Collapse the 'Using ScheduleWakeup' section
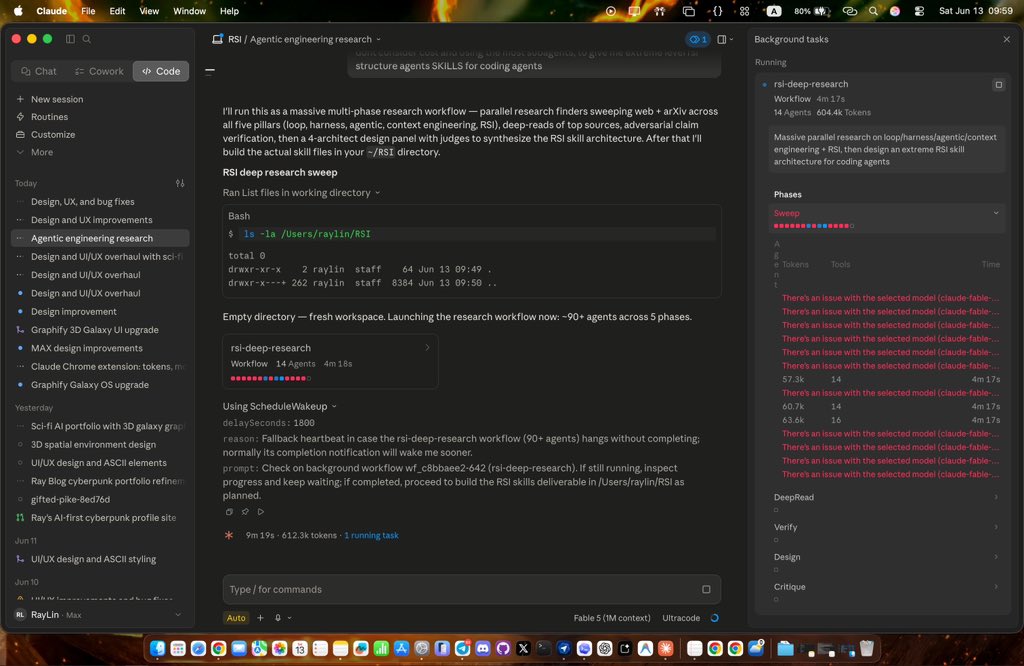Viewport: 1024px width, 666px height. click(x=280, y=406)
